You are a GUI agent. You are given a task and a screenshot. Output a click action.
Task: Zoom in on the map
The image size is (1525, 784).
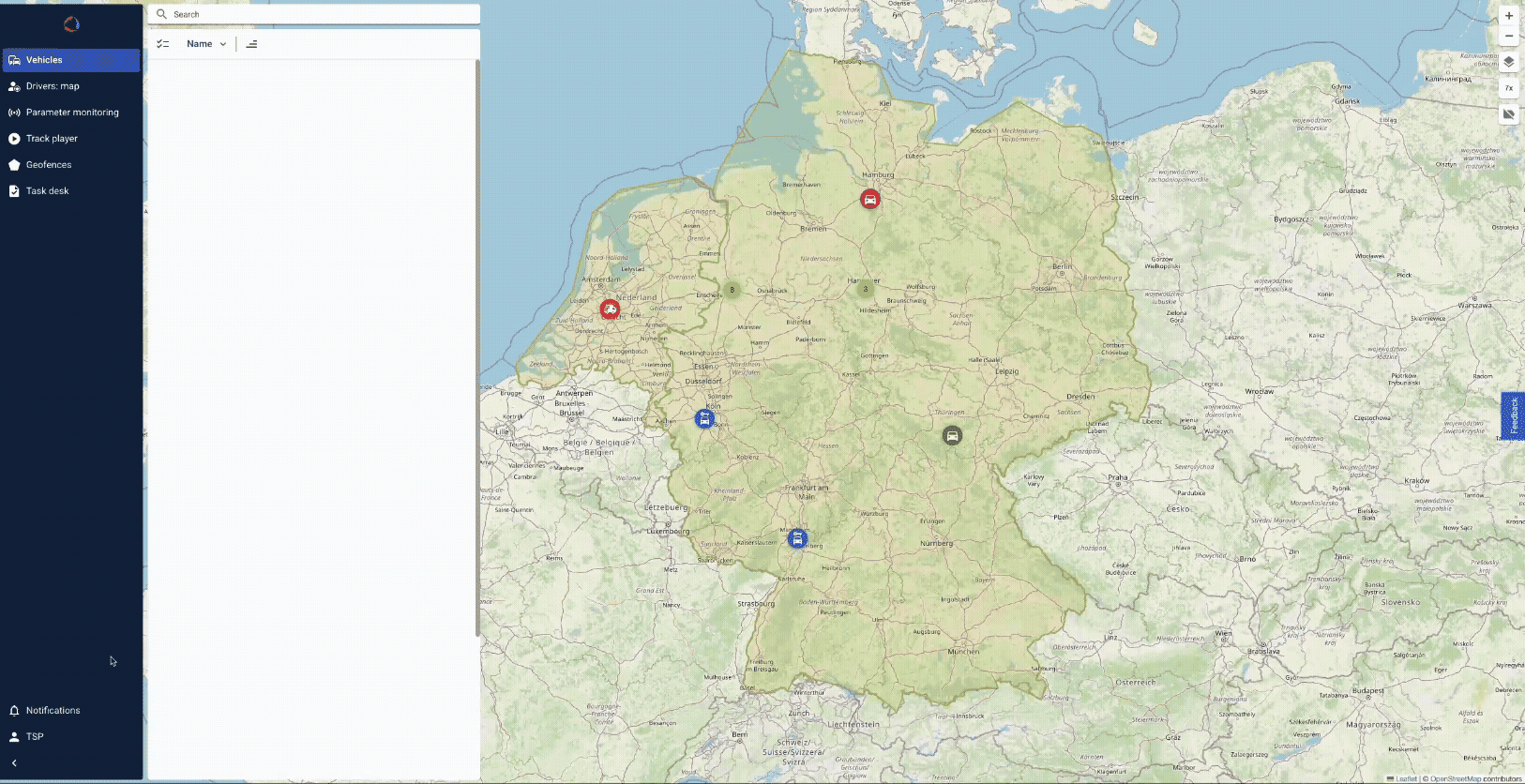point(1508,16)
